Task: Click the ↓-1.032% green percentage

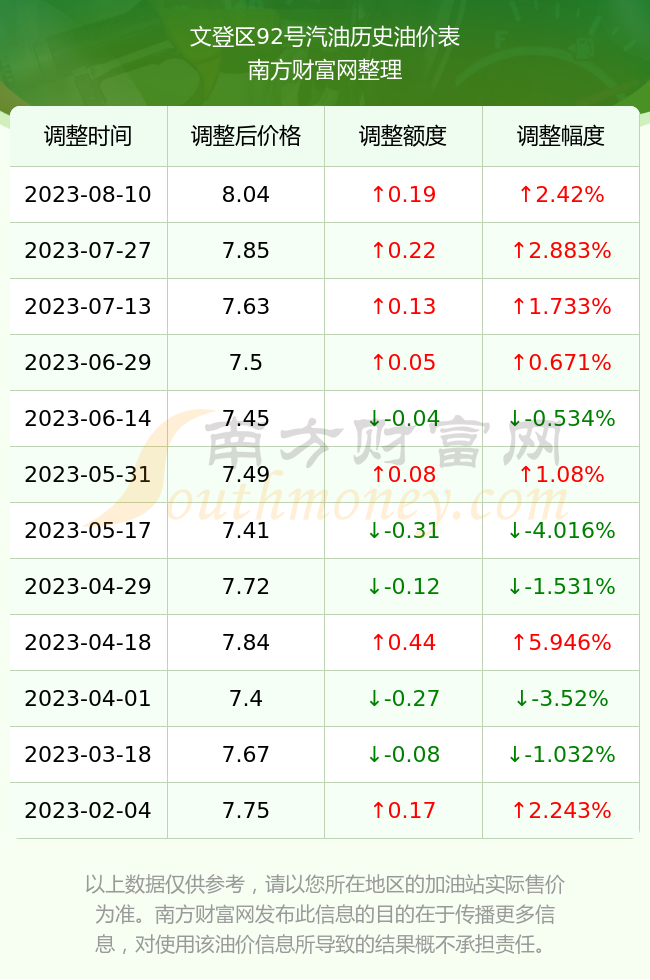Action: (561, 754)
